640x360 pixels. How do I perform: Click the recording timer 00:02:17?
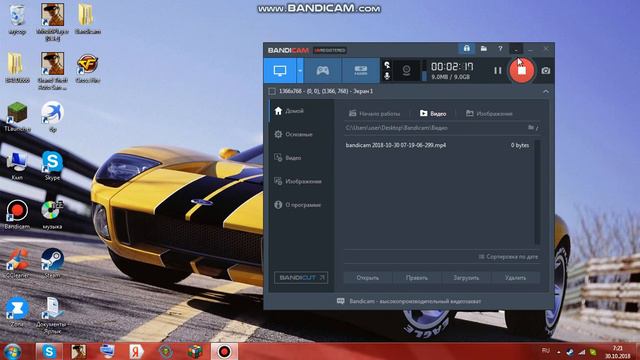(452, 67)
